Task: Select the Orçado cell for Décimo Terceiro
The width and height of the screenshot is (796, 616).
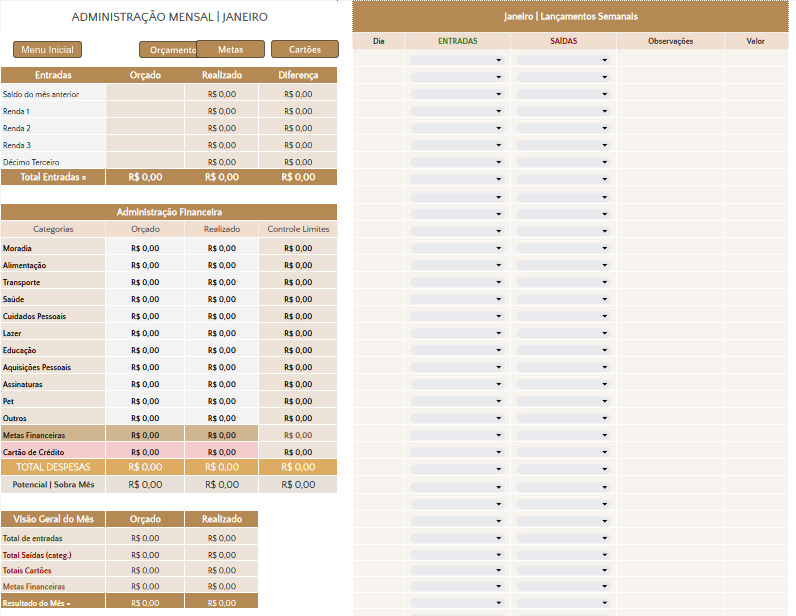Action: [145, 160]
